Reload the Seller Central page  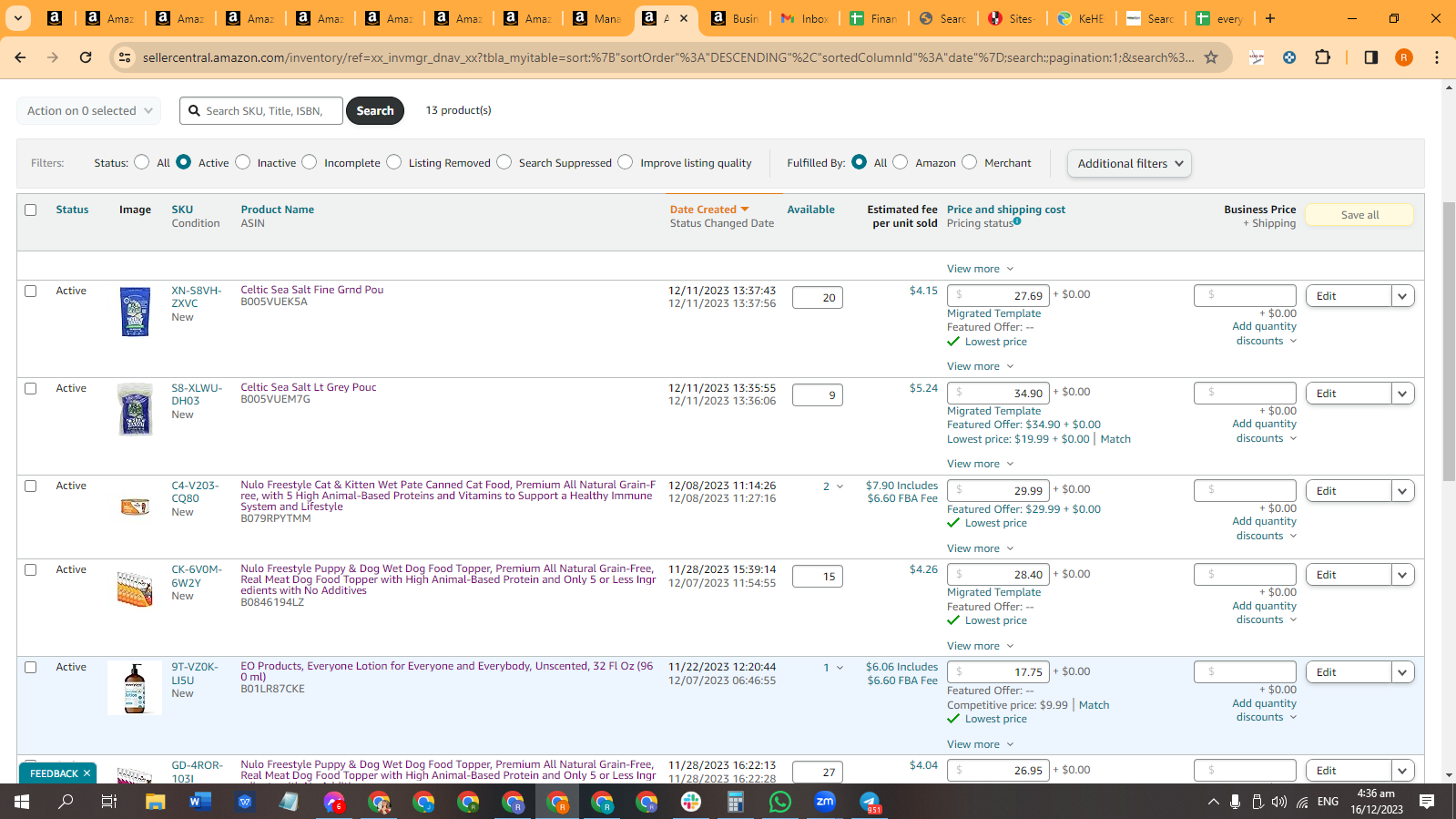(86, 57)
